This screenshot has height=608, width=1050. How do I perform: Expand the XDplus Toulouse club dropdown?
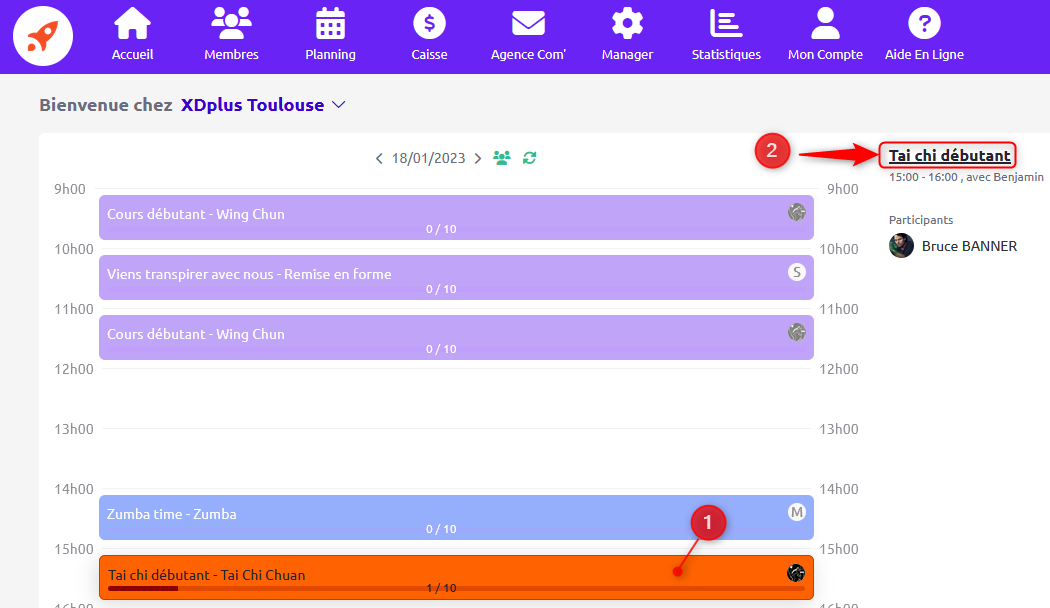[x=338, y=105]
